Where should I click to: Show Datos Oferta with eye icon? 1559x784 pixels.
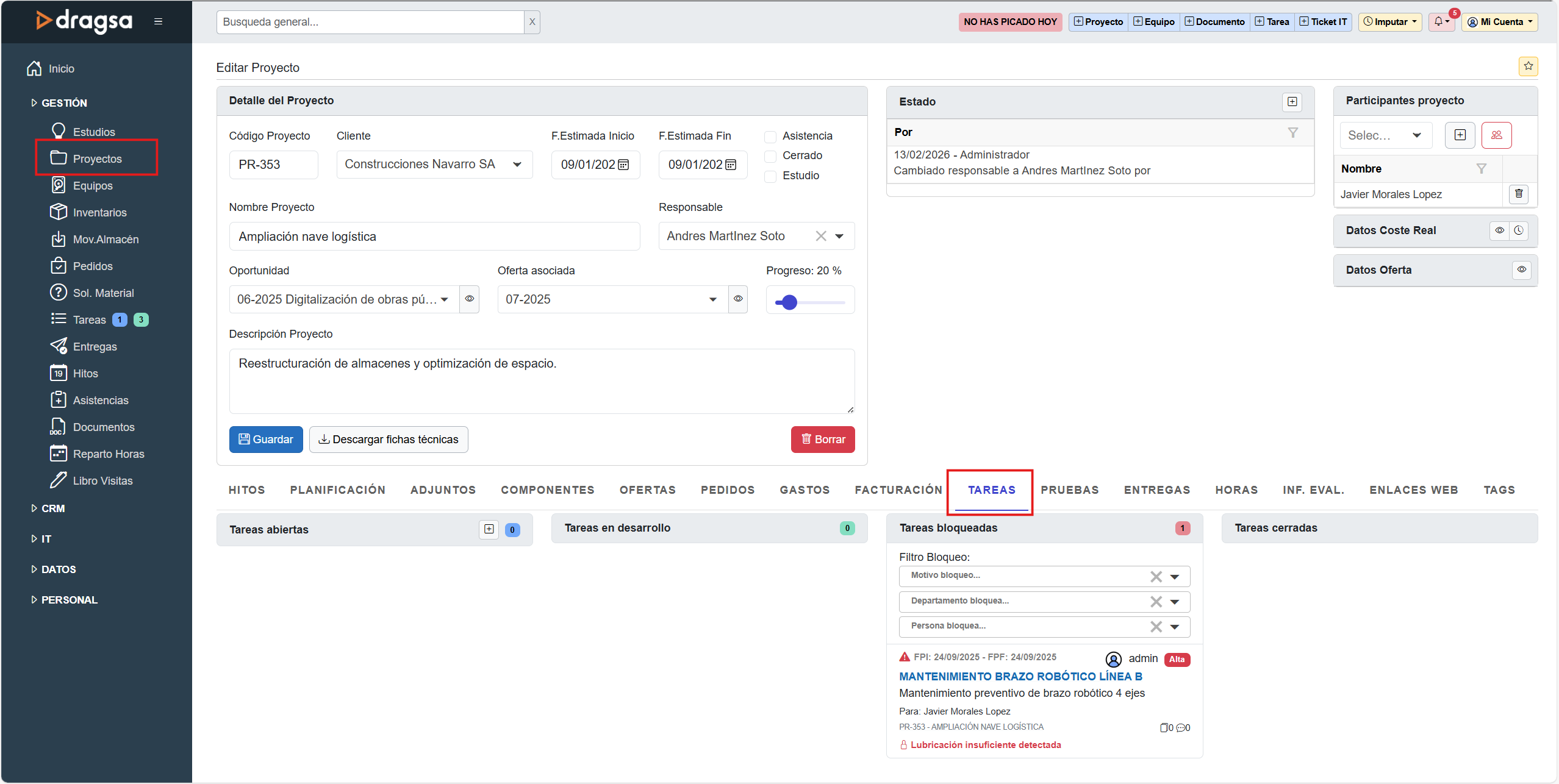pyautogui.click(x=1521, y=270)
